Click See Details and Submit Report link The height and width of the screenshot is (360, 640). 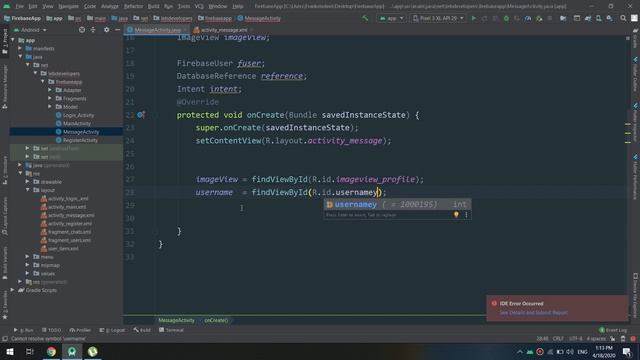pos(533,313)
